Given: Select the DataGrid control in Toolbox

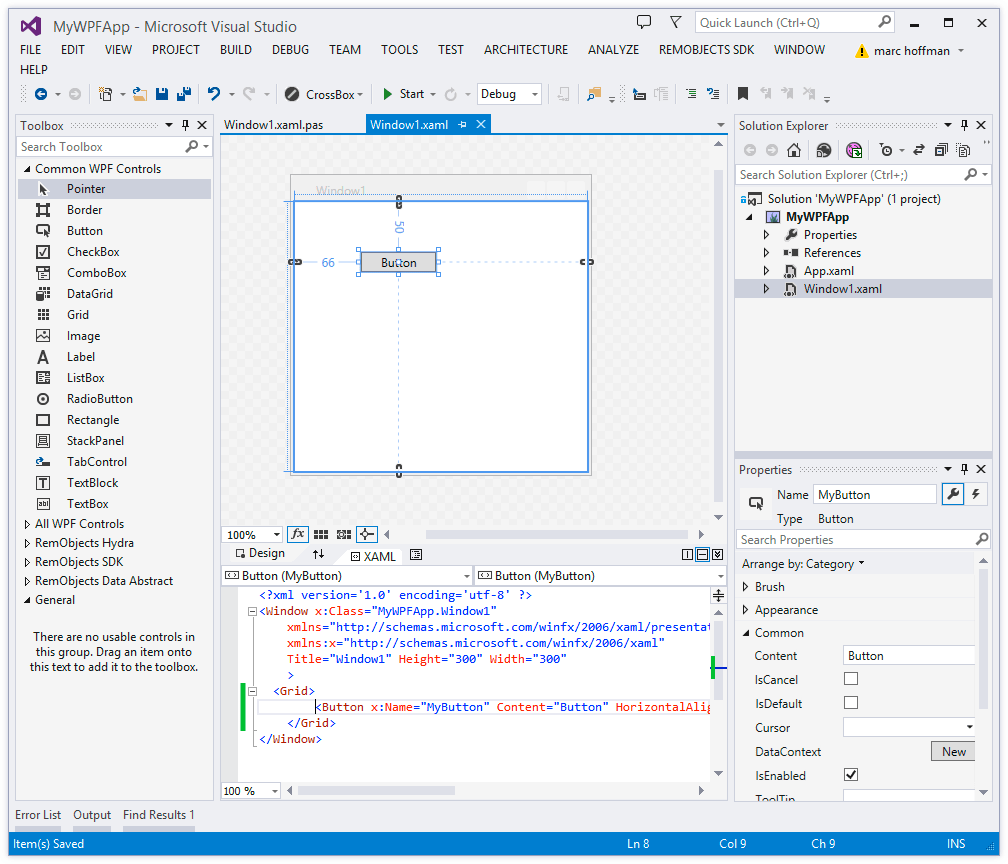Looking at the screenshot, I should pyautogui.click(x=89, y=294).
